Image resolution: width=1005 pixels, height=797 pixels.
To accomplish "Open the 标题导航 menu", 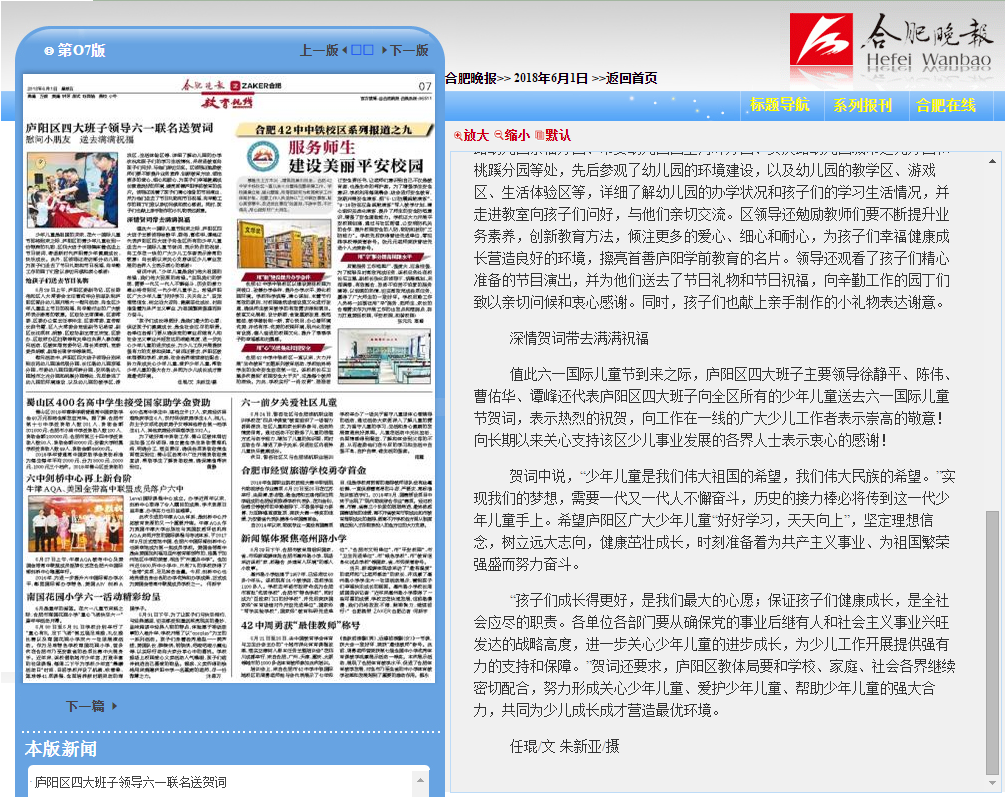I will (779, 105).
